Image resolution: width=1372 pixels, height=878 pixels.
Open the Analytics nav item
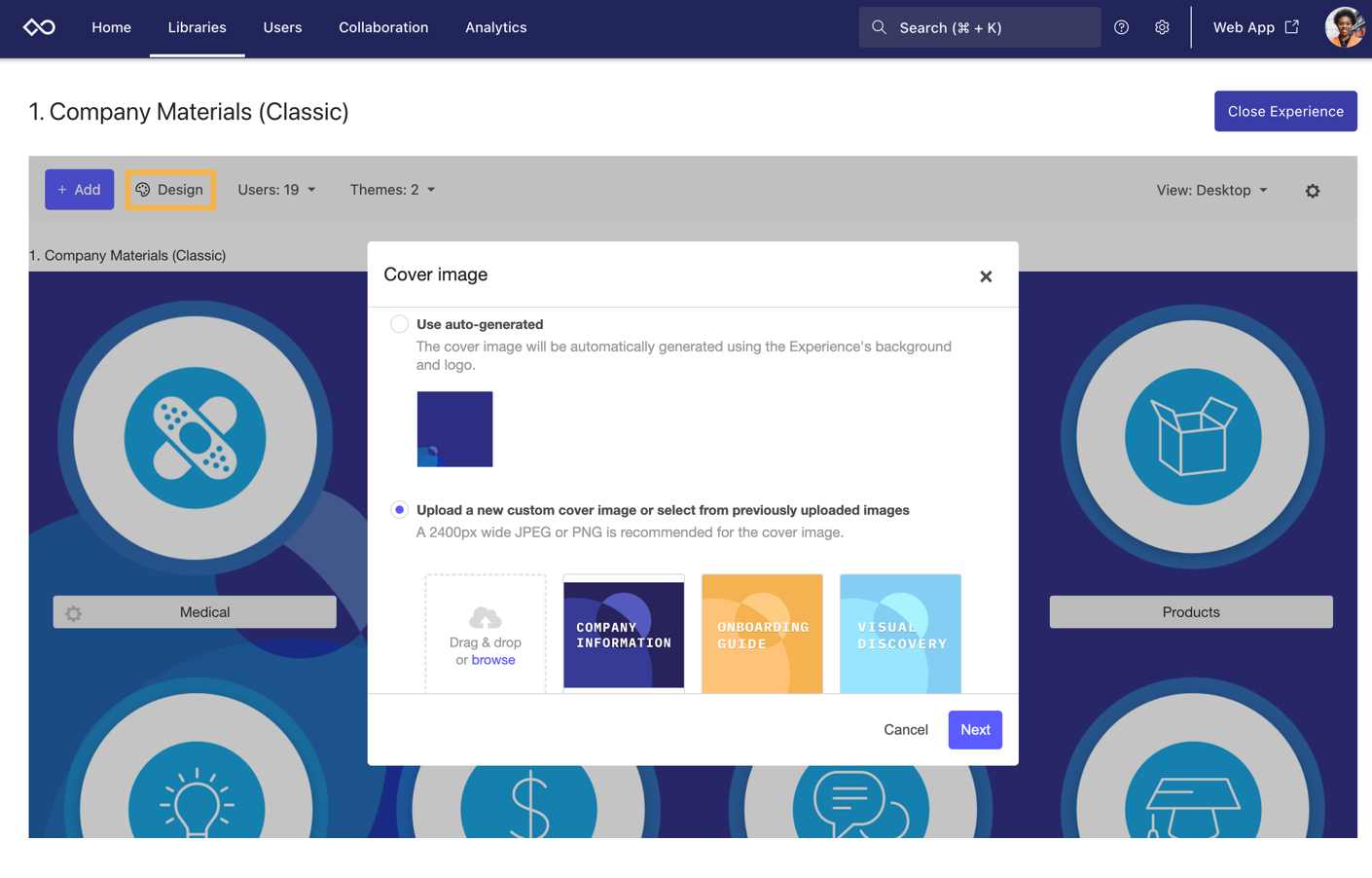495,27
